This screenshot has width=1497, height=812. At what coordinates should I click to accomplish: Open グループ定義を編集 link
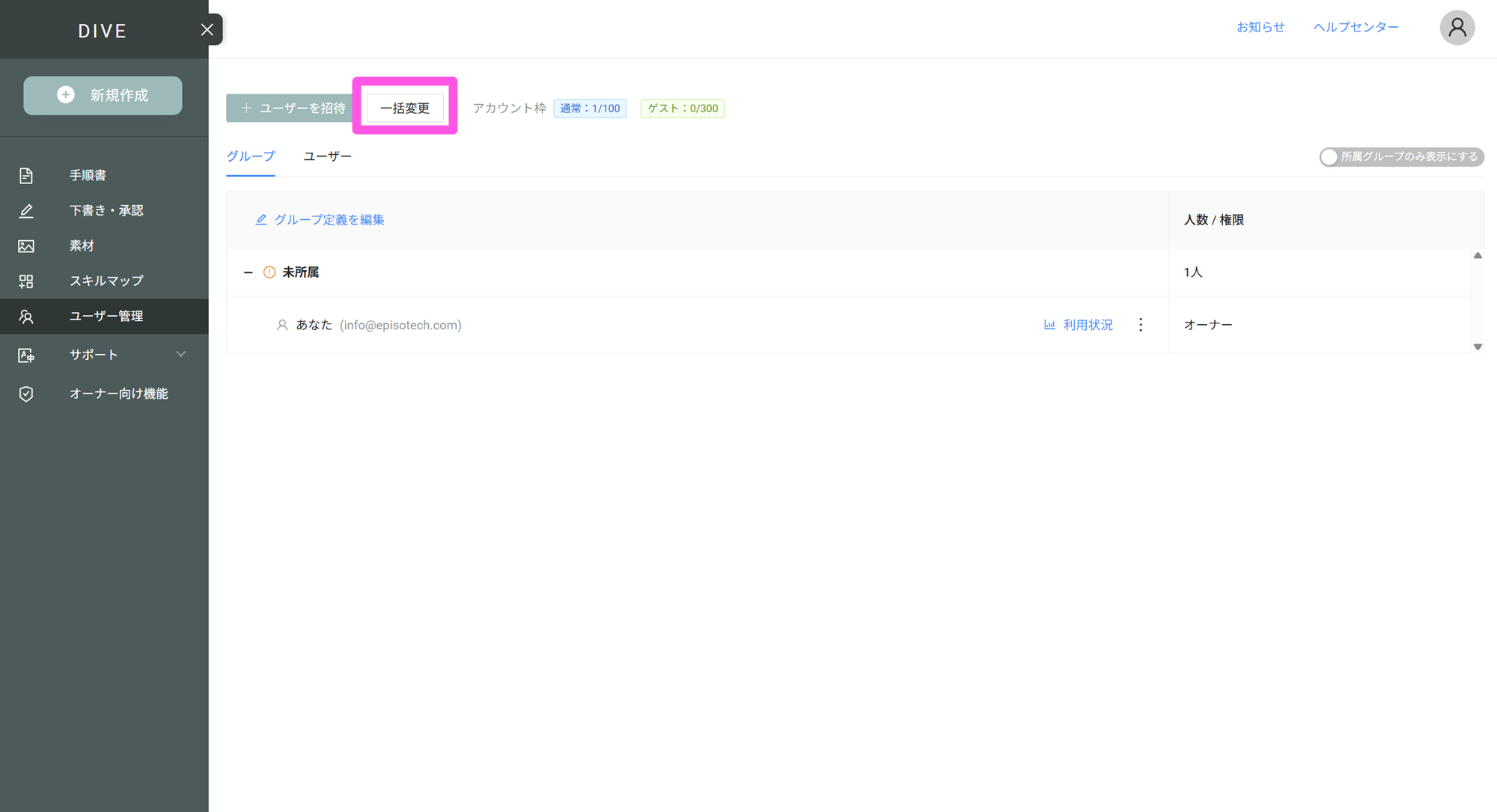point(320,220)
